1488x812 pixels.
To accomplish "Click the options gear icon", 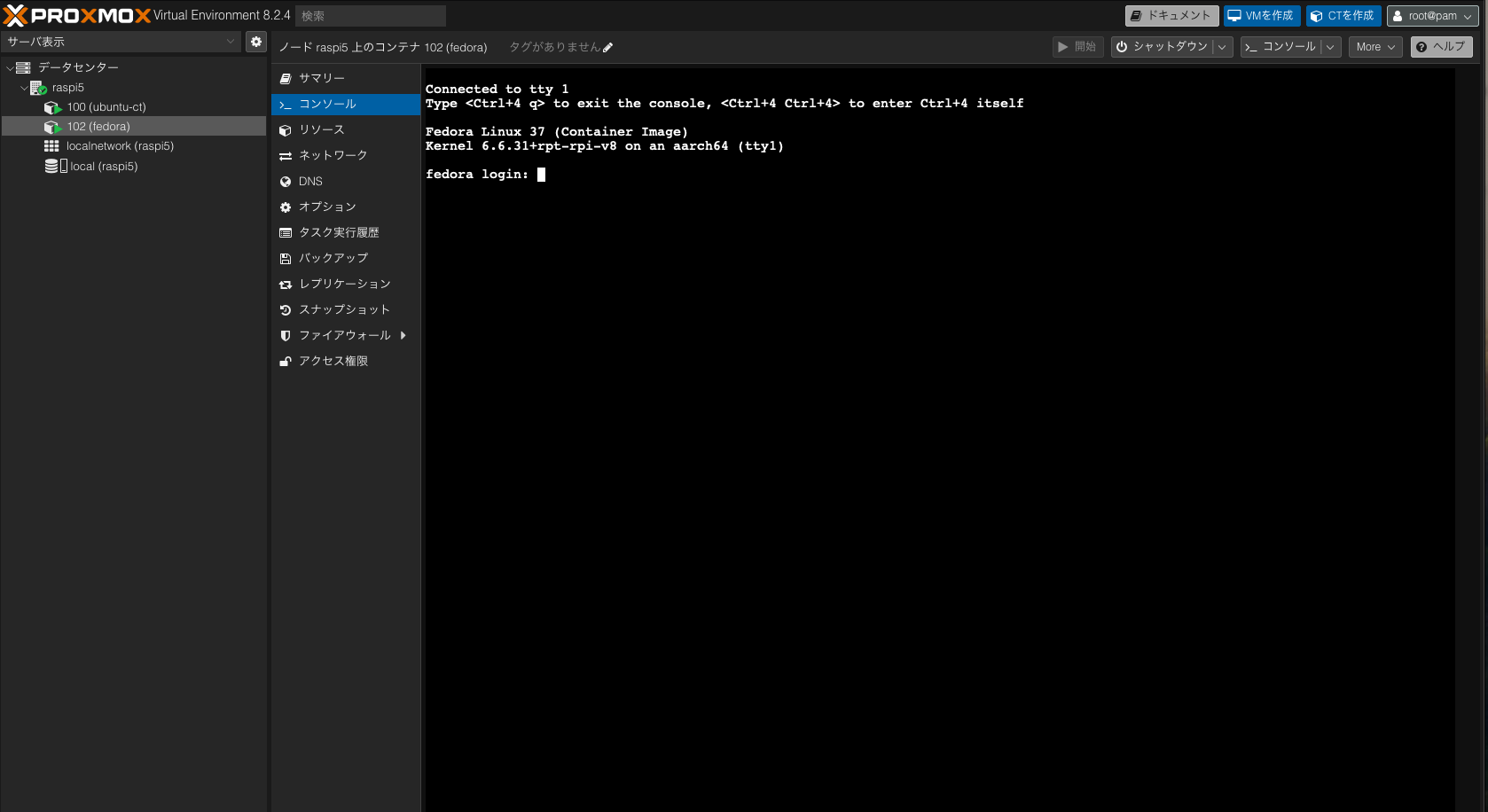I will click(286, 207).
